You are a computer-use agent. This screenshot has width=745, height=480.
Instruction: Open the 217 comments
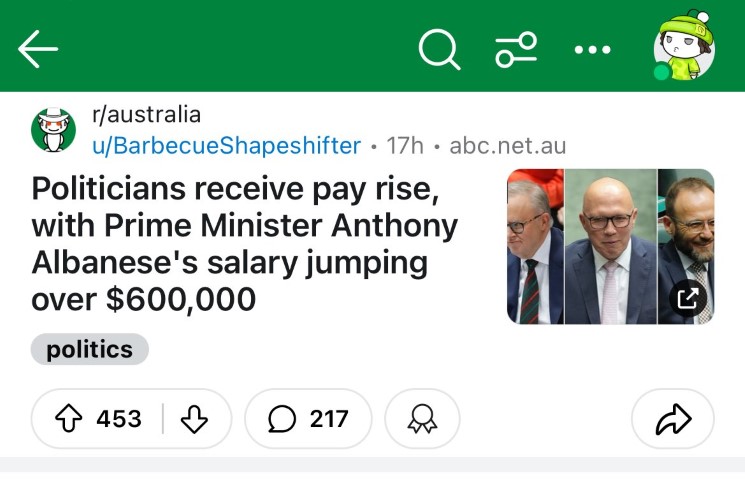(308, 419)
